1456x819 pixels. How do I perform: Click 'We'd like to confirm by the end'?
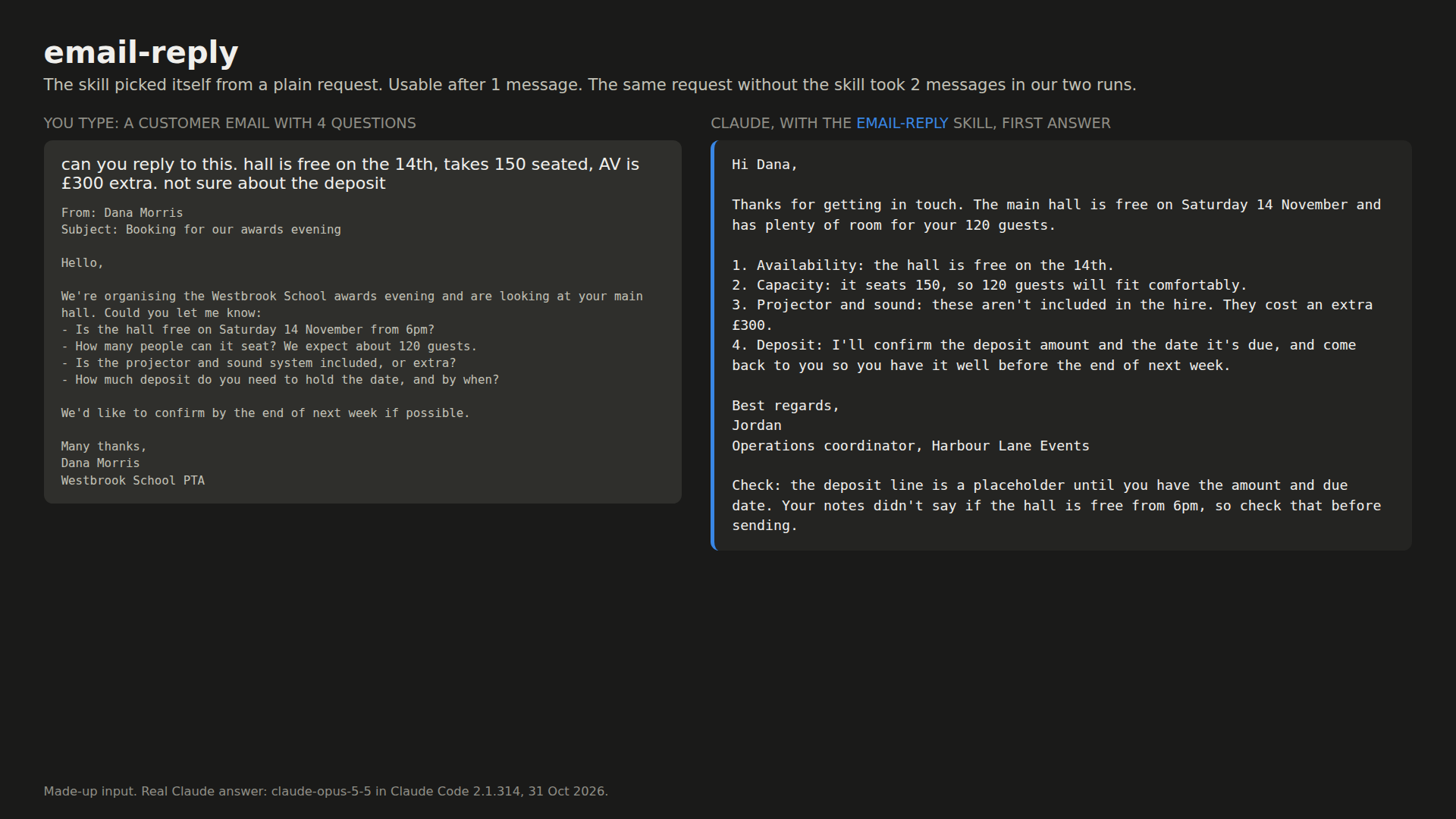265,413
